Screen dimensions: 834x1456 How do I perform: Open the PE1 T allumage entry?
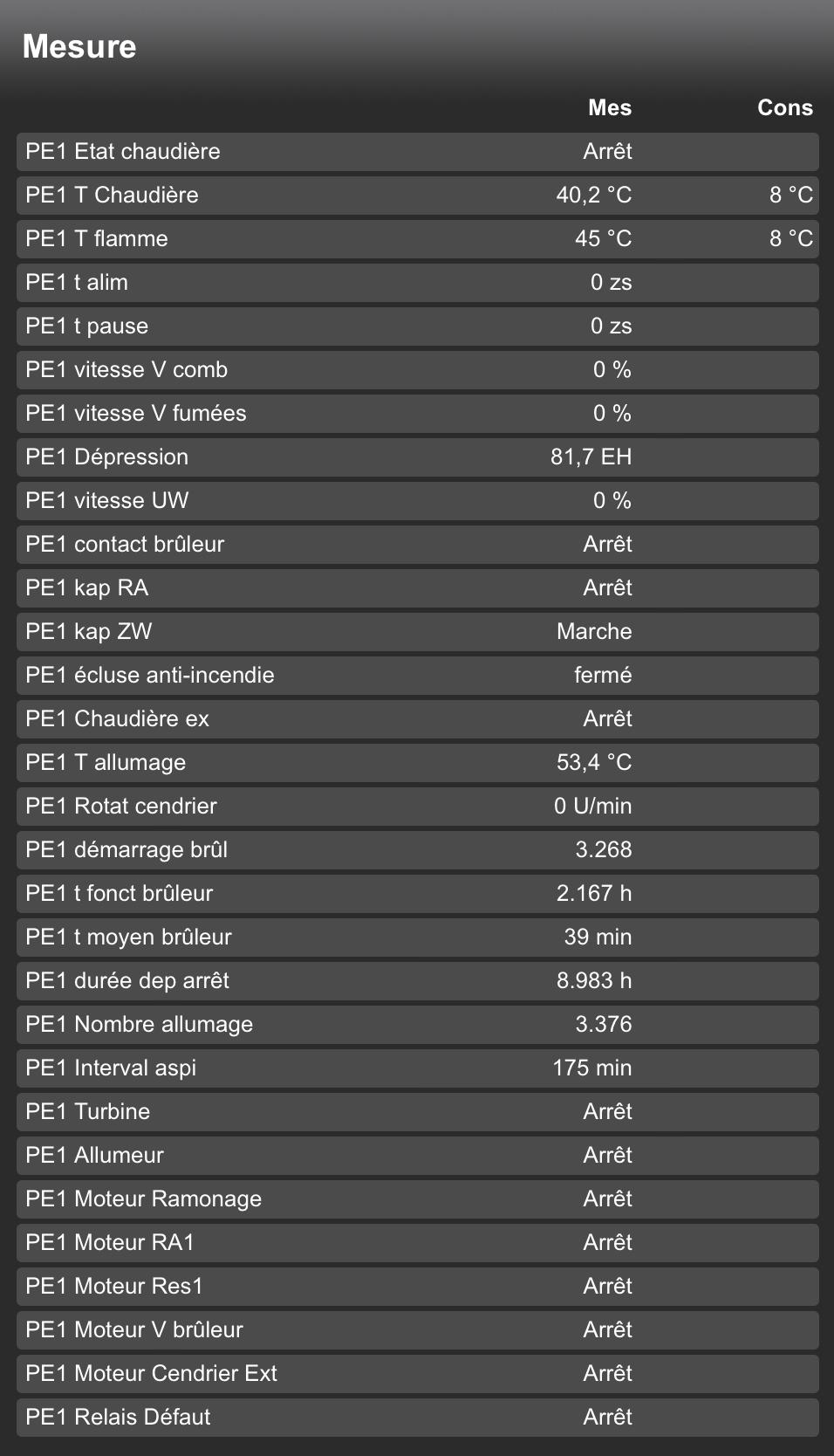click(x=417, y=763)
